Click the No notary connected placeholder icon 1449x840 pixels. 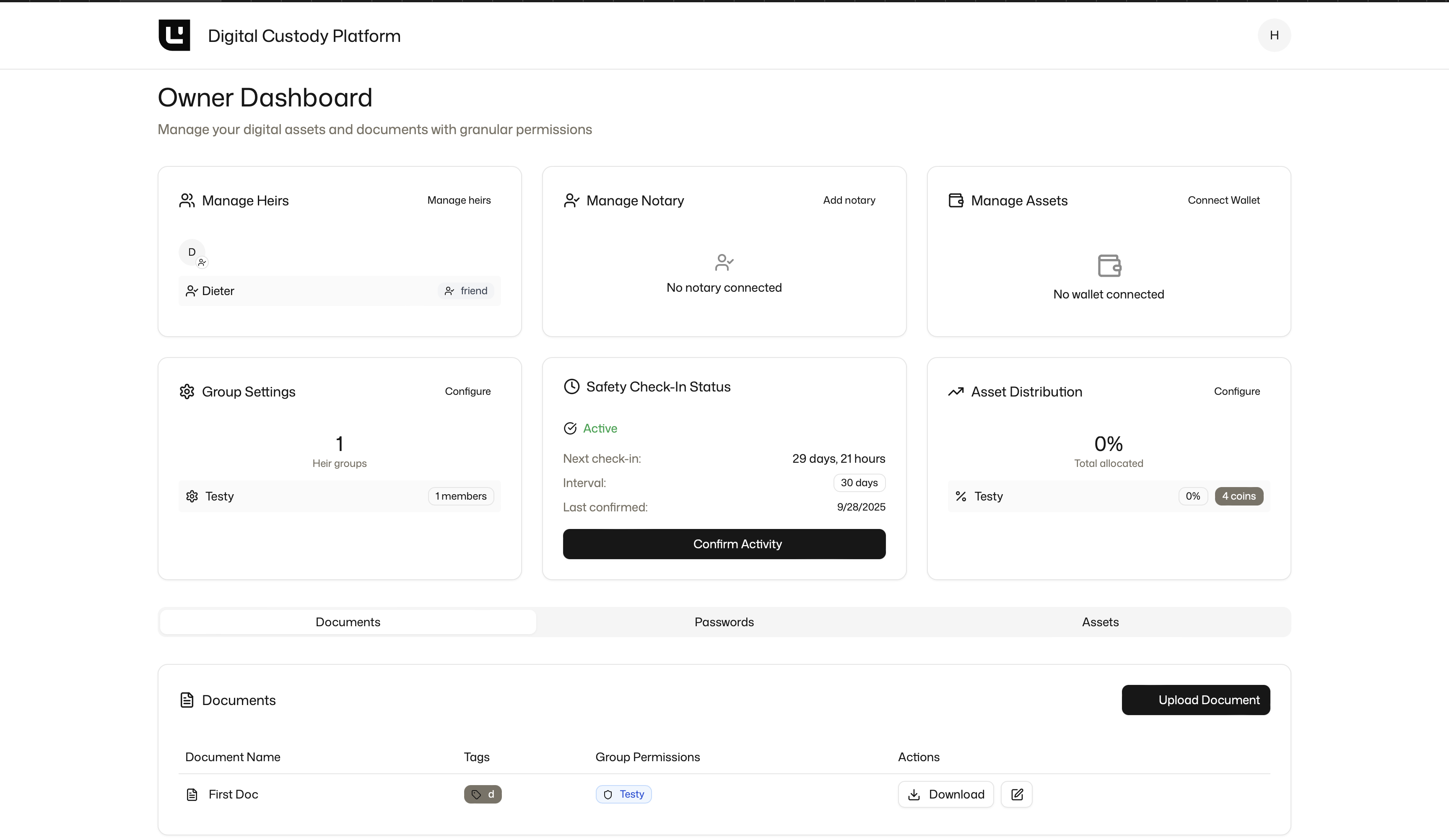(x=724, y=262)
